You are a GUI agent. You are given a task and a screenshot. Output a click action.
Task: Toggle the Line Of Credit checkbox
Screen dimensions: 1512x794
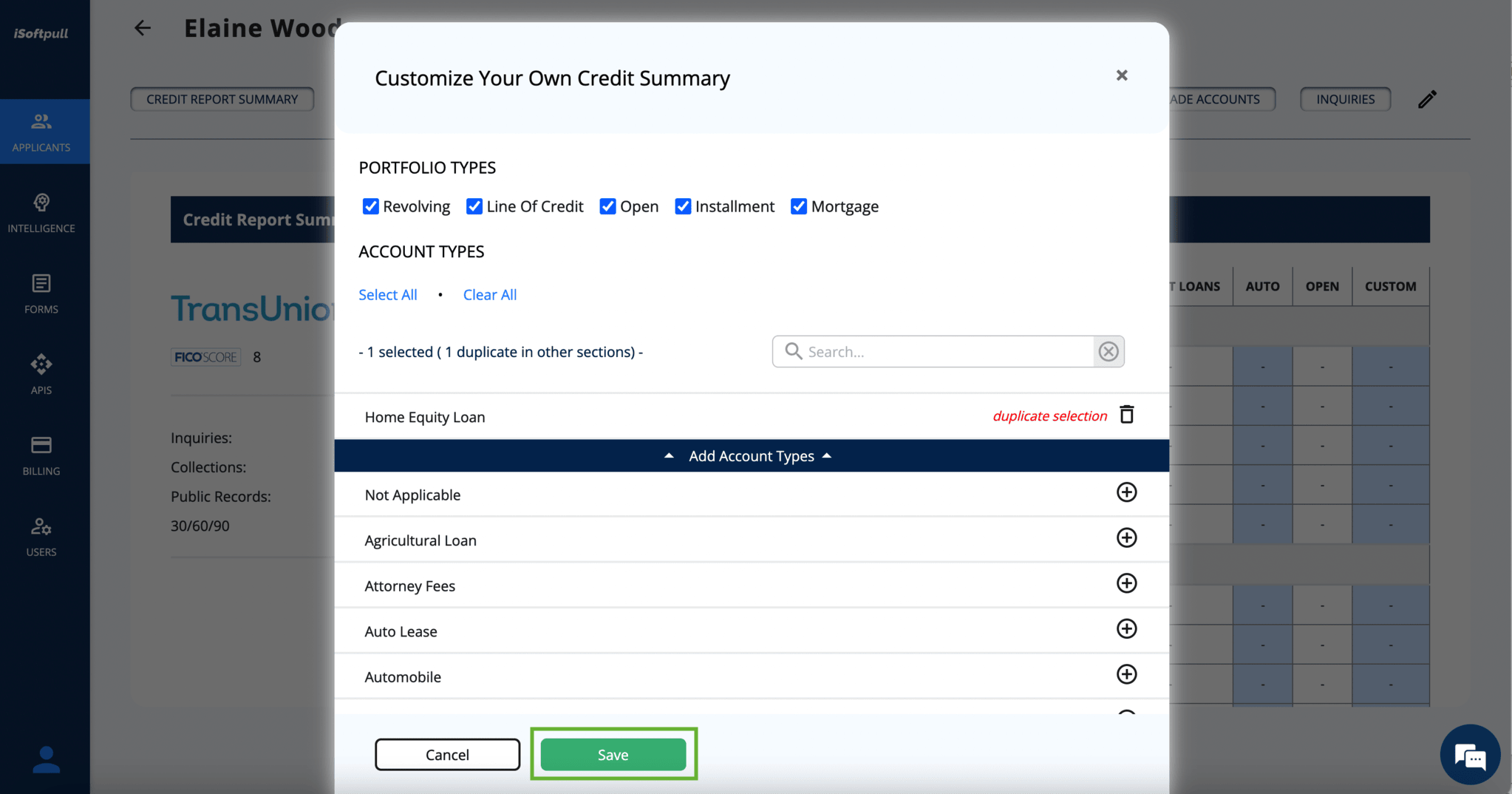pos(474,206)
